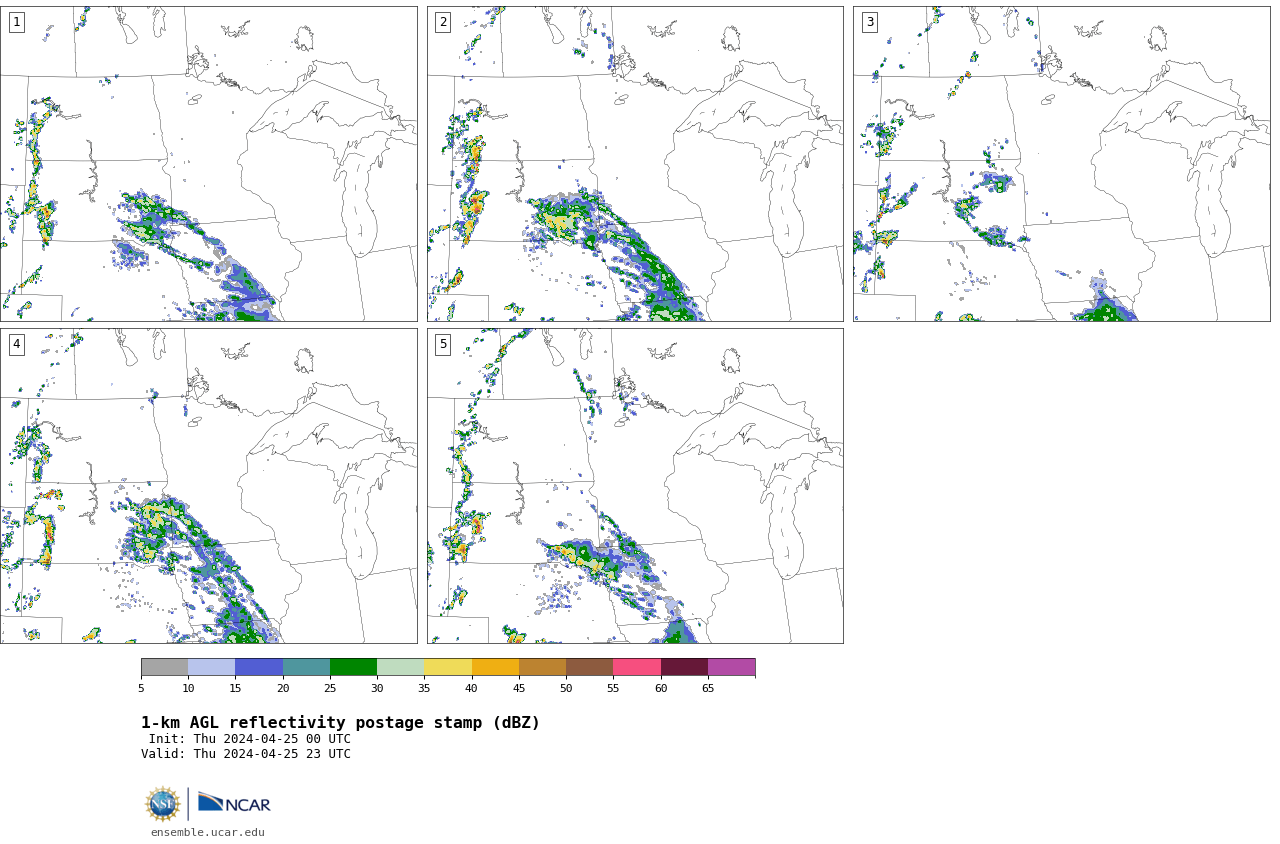Click the 'Valid: Thu 2024-04-25 23 UTC' text
Viewport: 1280px width, 844px height.
[246, 754]
